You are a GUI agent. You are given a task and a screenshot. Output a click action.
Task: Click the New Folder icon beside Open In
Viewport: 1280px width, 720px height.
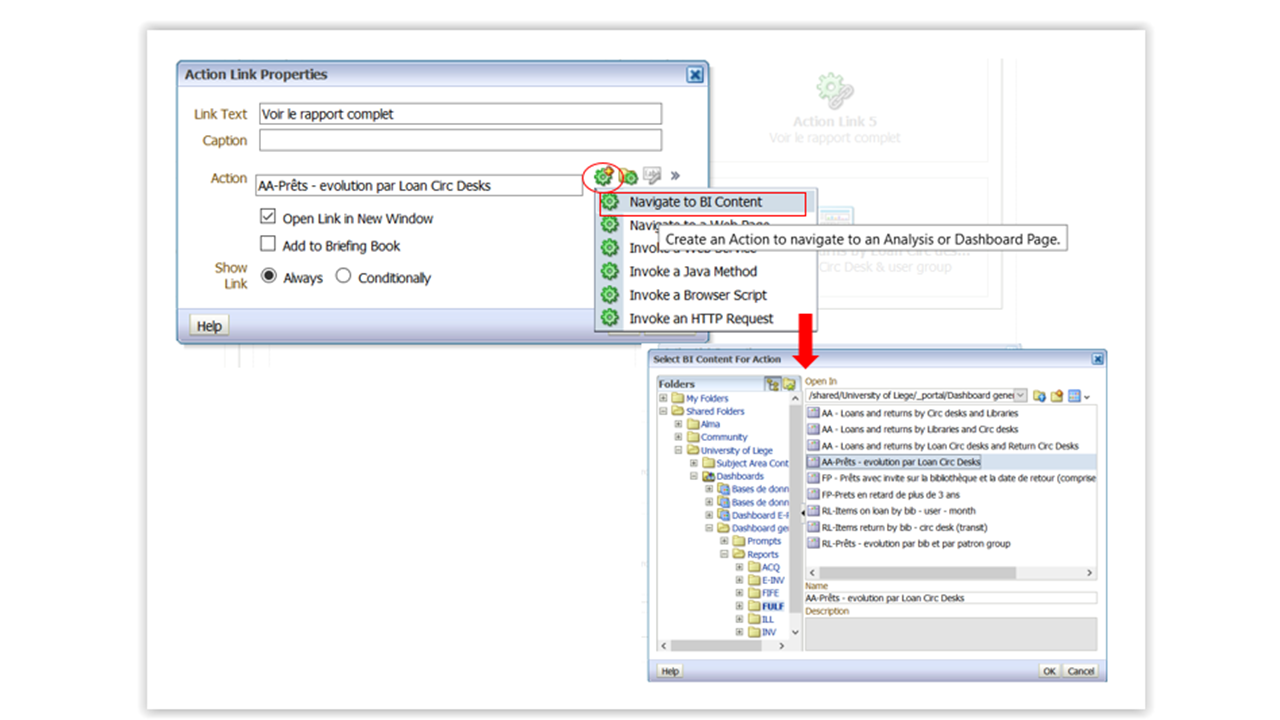pyautogui.click(x=1056, y=396)
